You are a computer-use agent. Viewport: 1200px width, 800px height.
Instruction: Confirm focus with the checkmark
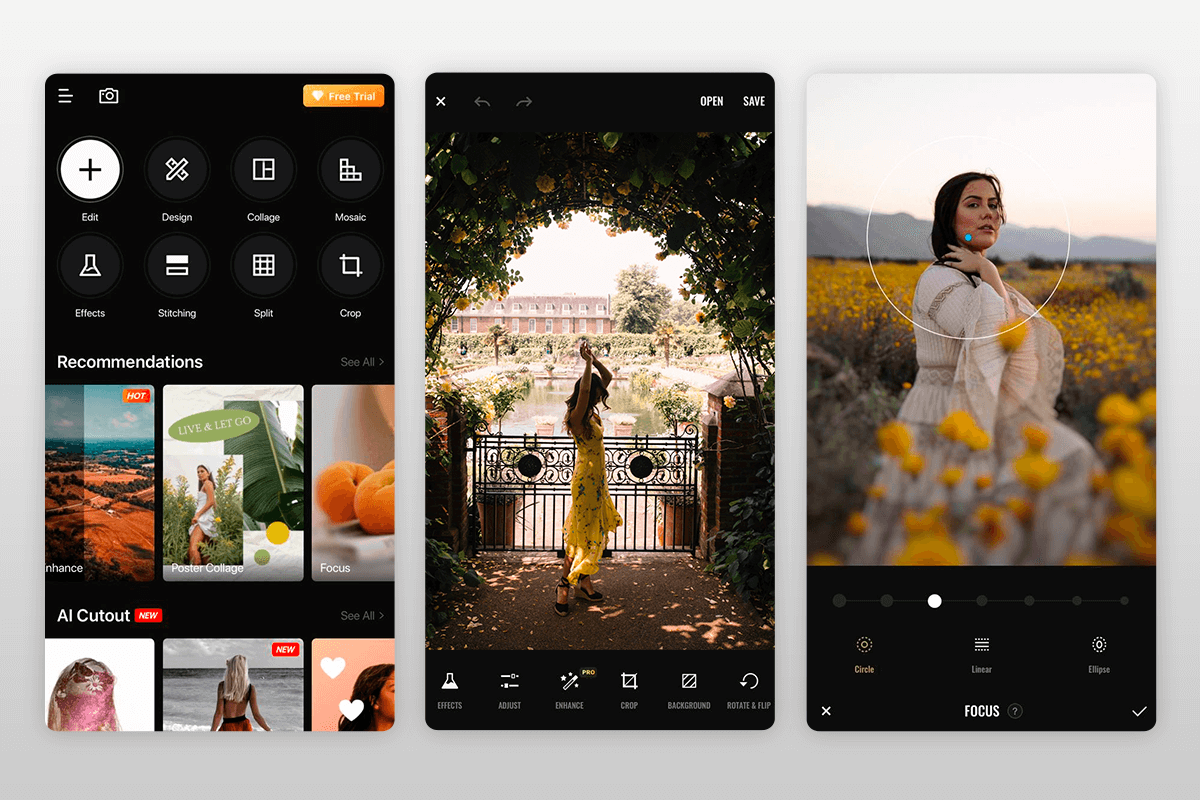coord(1139,711)
